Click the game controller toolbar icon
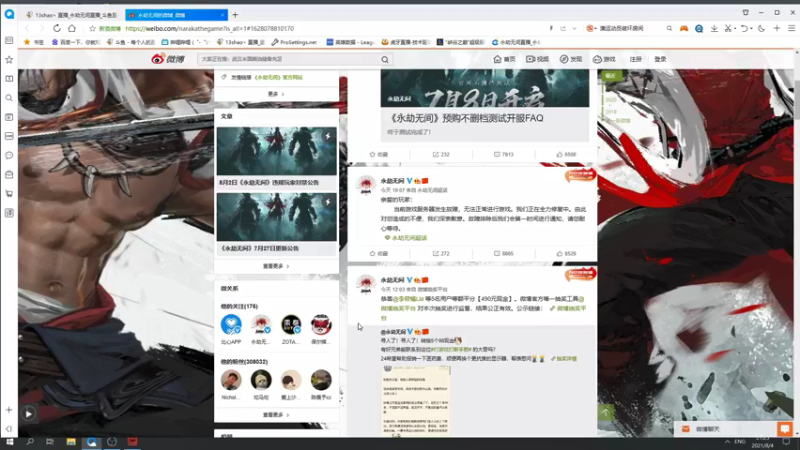Viewport: 800px width, 450px height. (684, 29)
